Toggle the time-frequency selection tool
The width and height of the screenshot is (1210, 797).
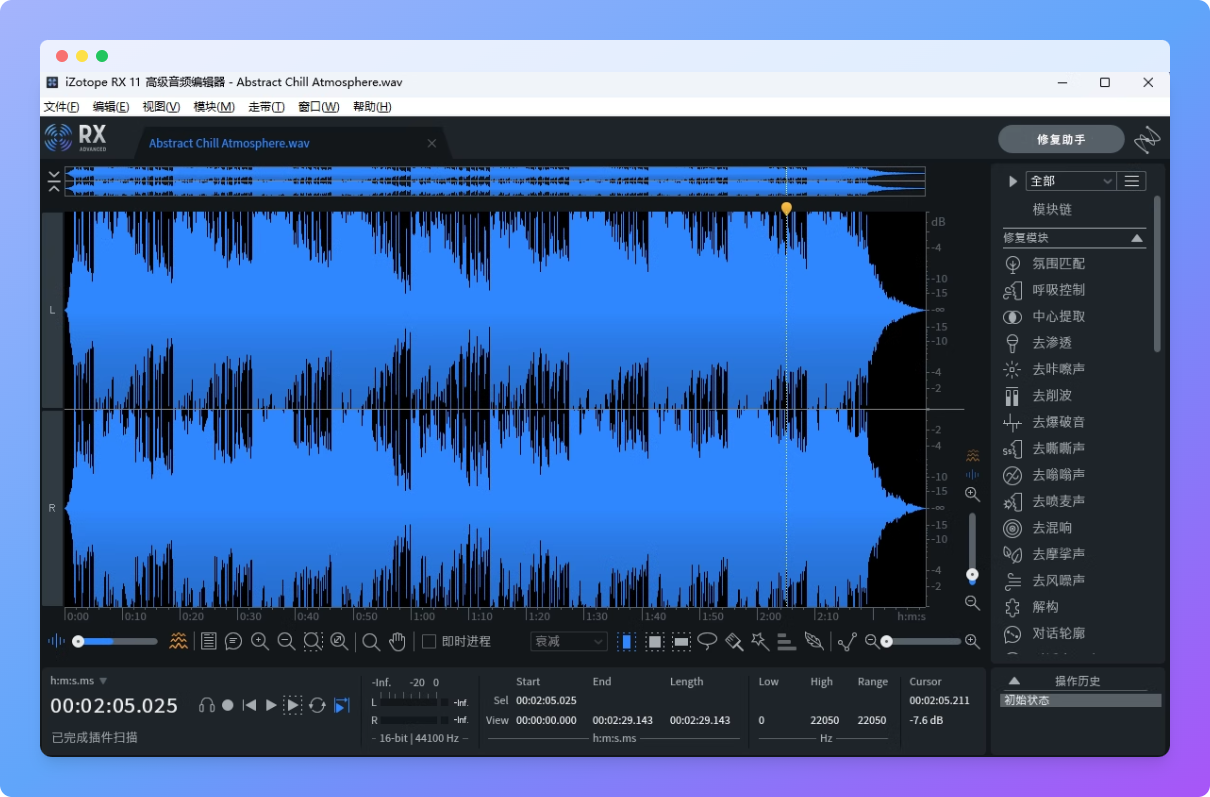tap(654, 641)
